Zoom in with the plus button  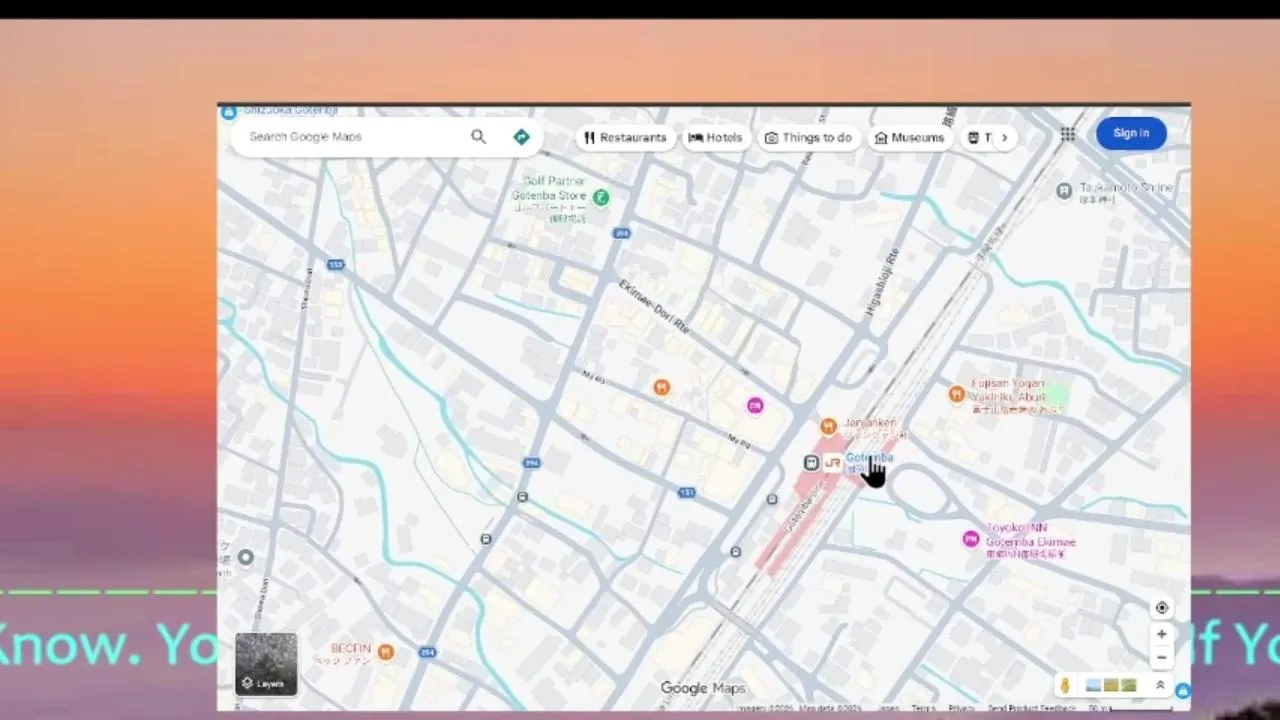[1161, 634]
